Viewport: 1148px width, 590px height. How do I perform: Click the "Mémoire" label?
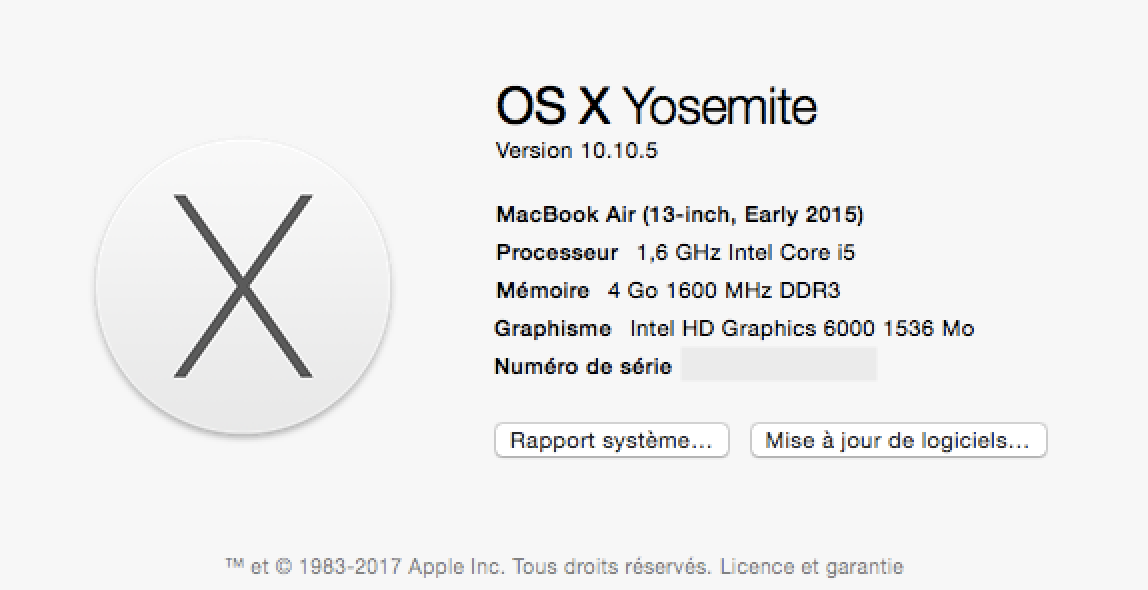pos(542,290)
